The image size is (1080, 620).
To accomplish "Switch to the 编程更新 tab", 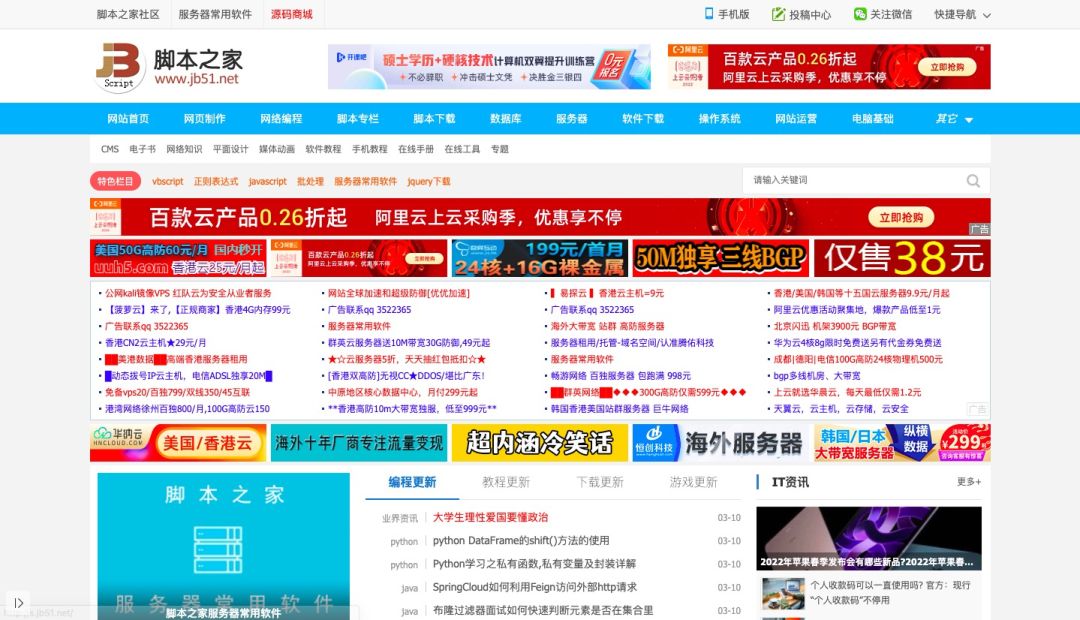I will (412, 482).
